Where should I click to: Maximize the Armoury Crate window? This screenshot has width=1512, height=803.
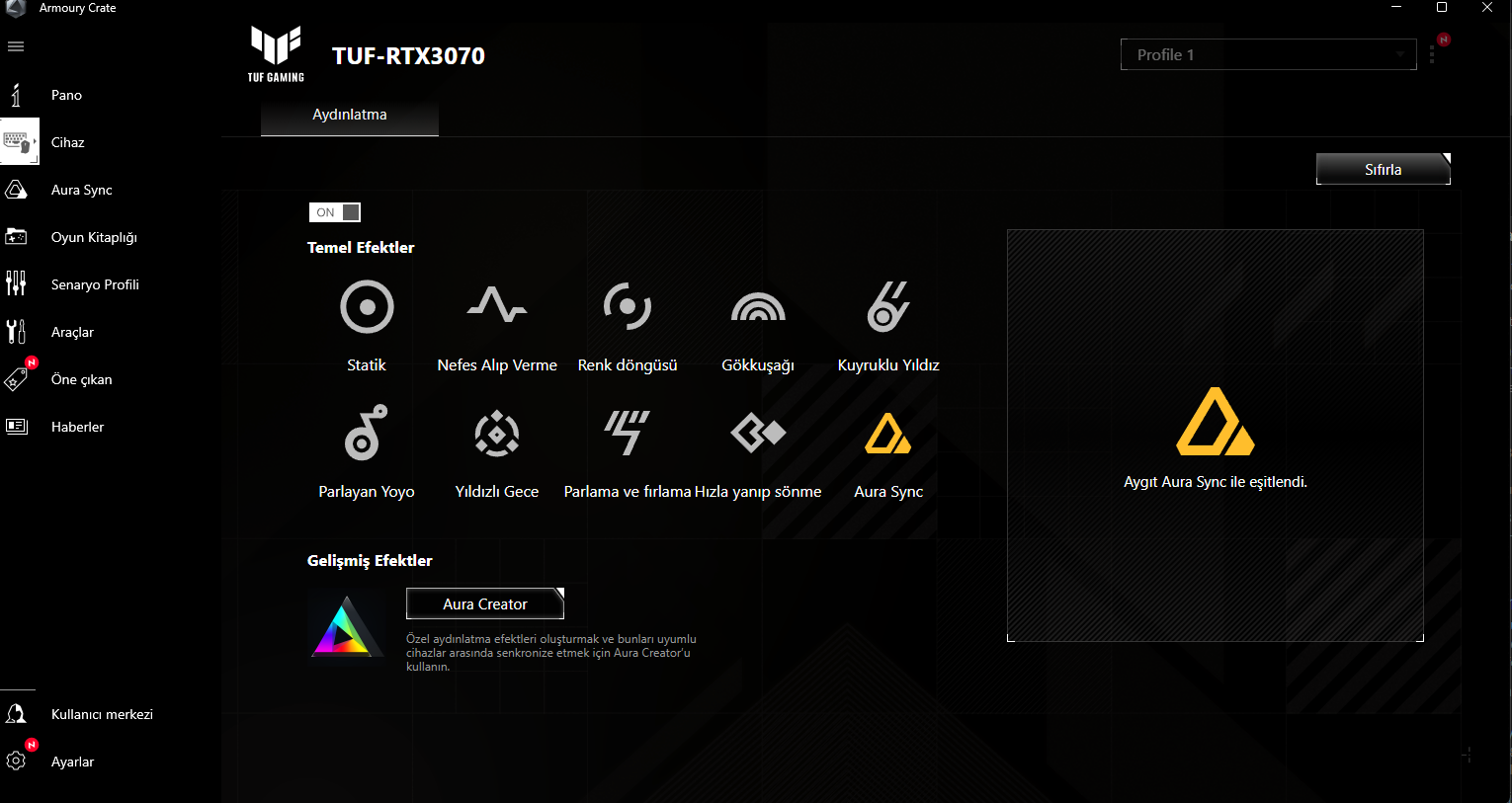coord(1442,8)
